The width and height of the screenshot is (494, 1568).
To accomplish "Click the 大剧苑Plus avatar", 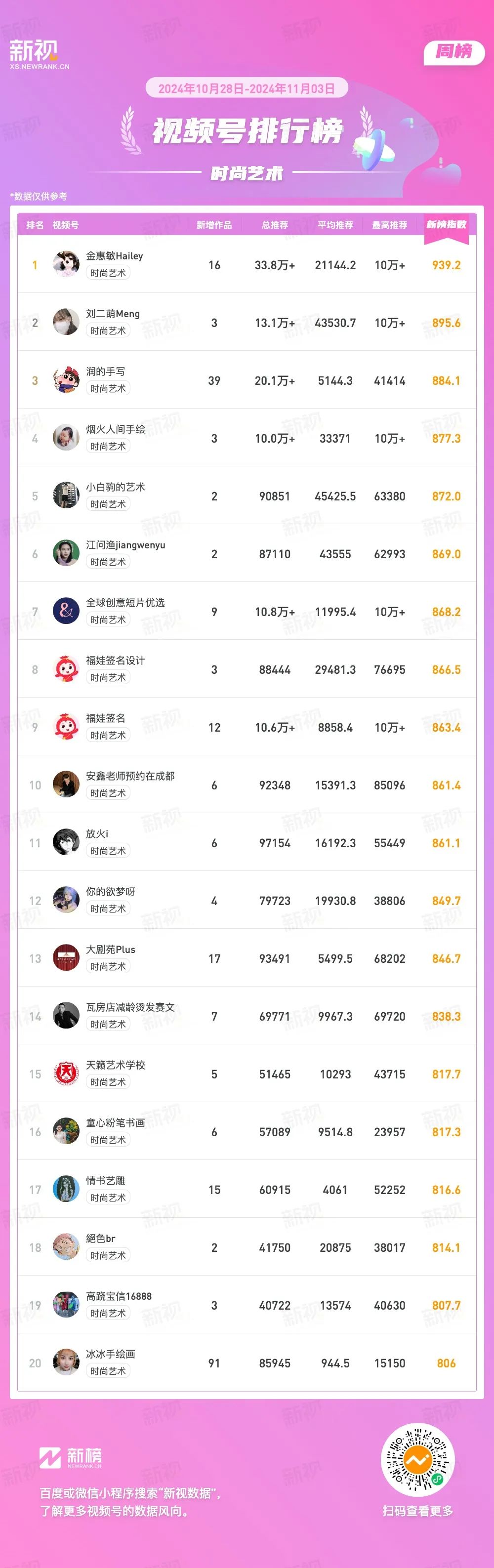I will [66, 957].
